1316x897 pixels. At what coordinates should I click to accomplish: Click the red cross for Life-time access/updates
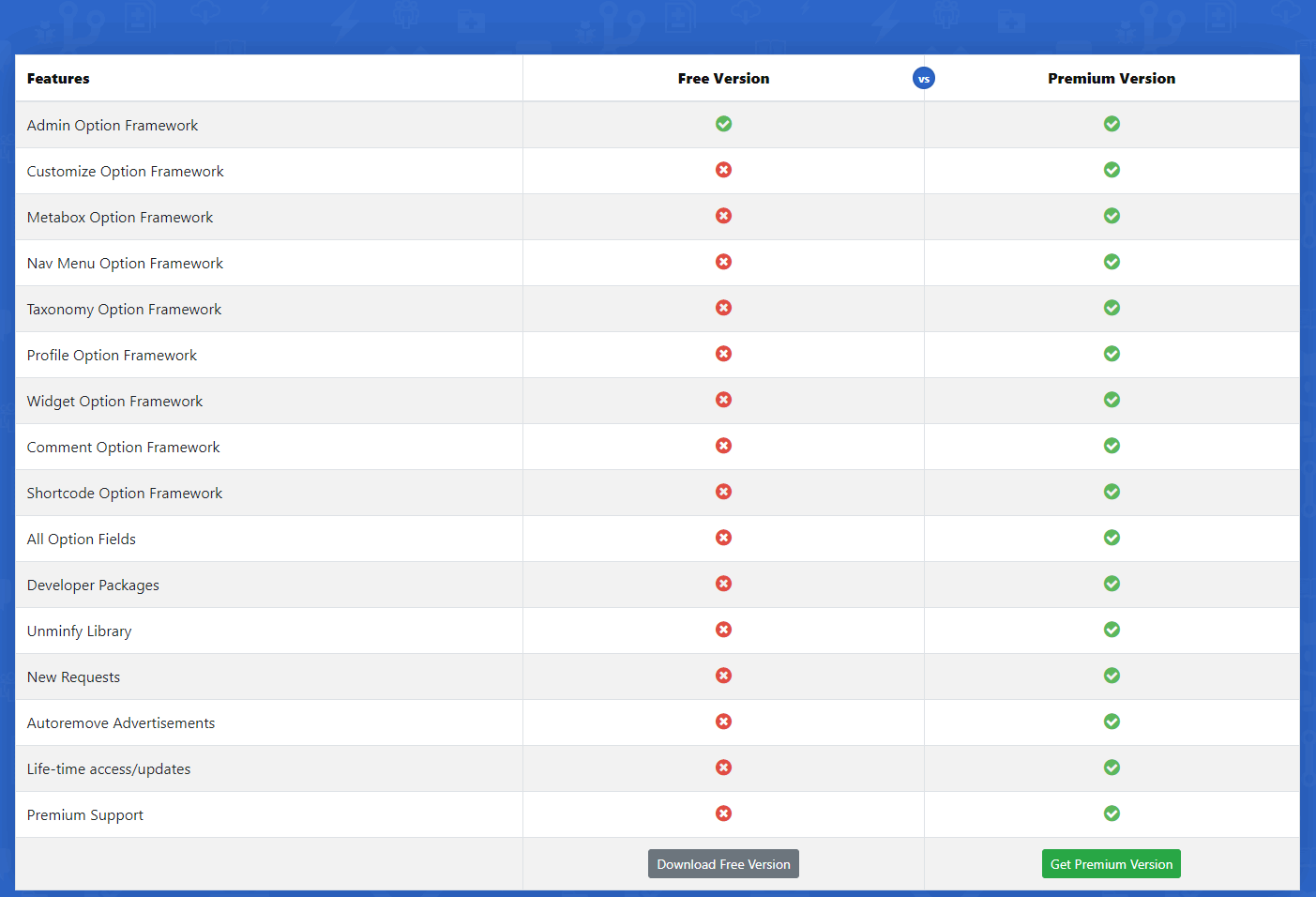pos(724,768)
